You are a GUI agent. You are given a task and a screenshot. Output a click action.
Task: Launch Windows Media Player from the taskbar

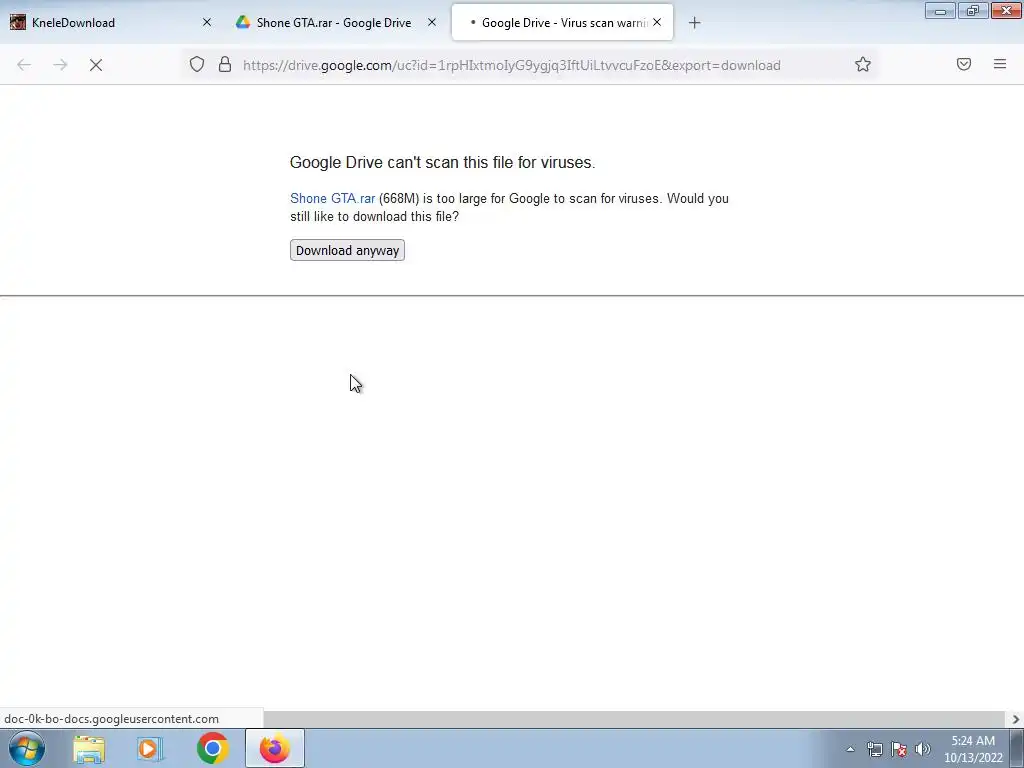coord(150,748)
